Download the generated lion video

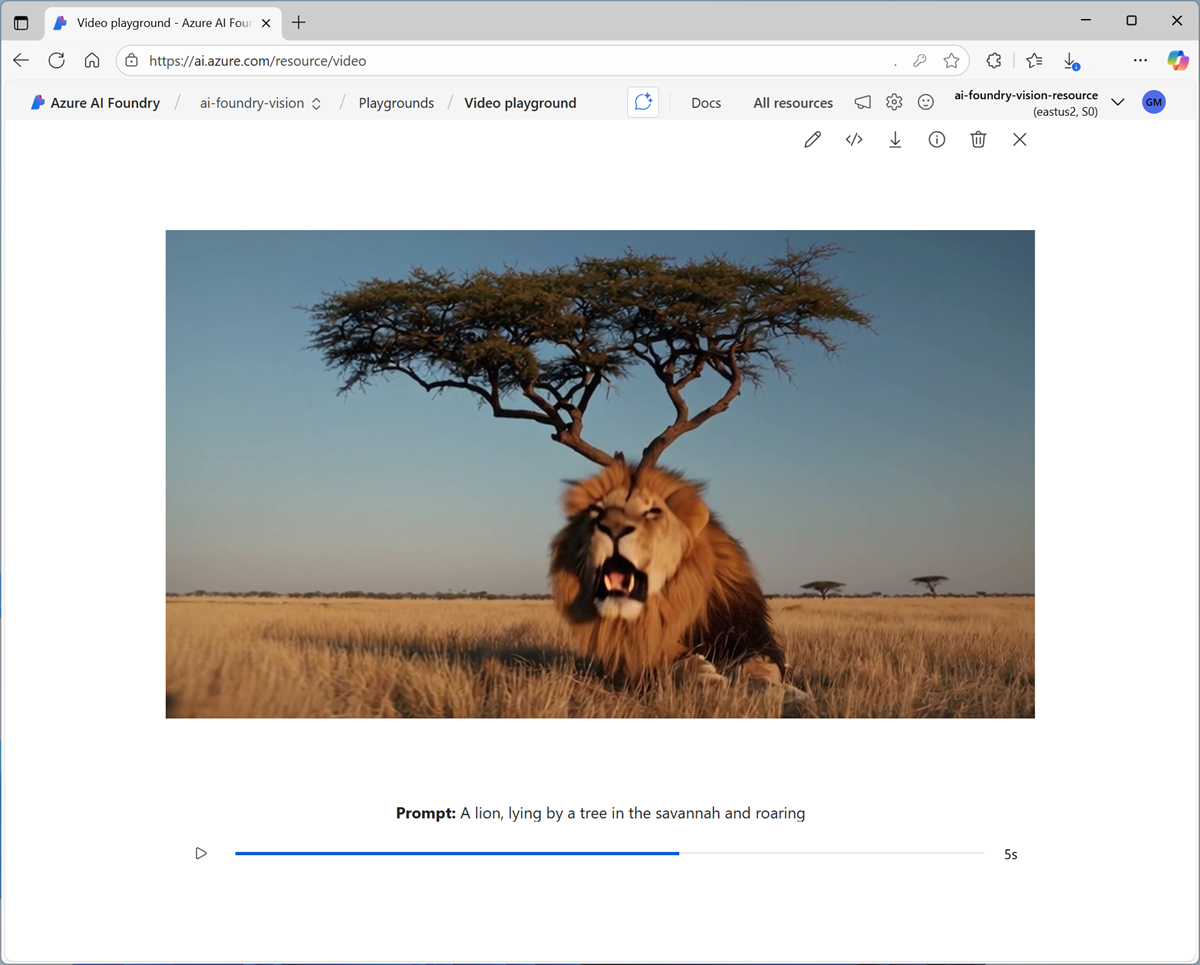(x=895, y=140)
